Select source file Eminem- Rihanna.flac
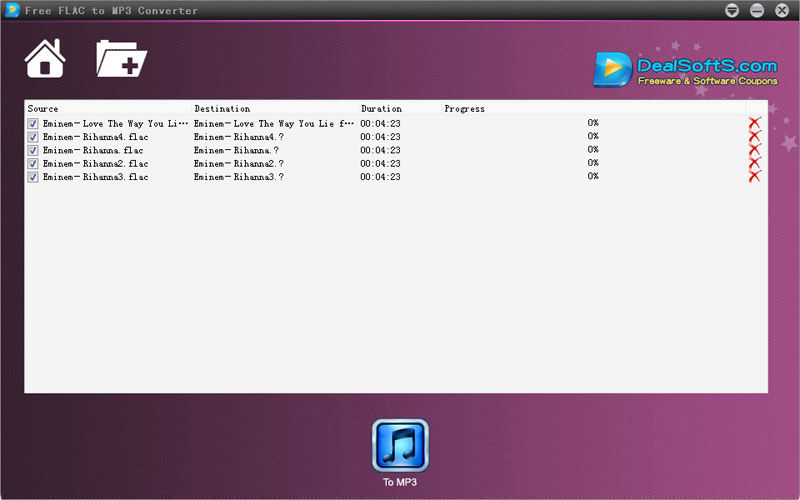 93,150
